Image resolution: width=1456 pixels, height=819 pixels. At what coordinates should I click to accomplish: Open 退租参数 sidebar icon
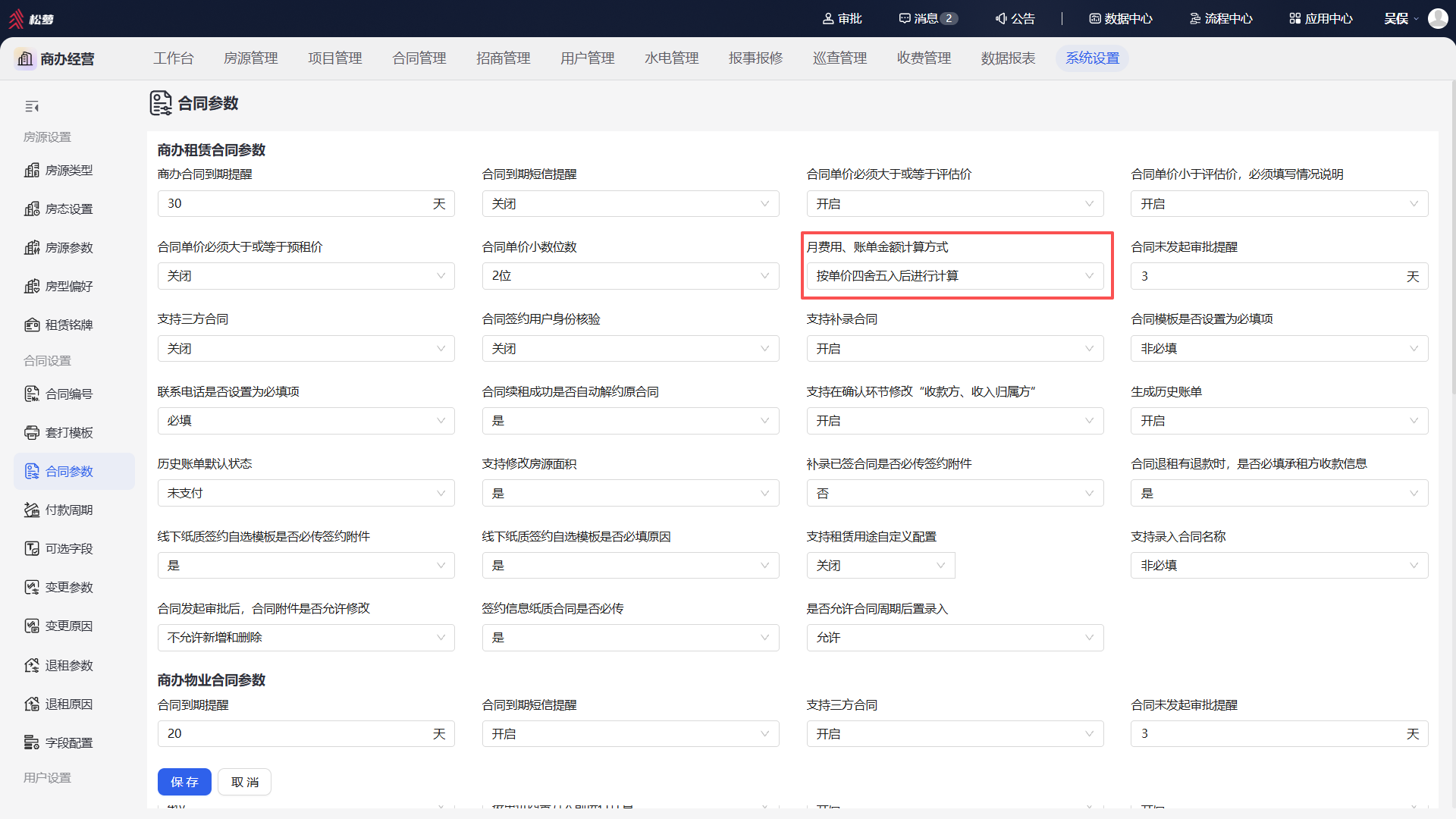pyautogui.click(x=32, y=666)
